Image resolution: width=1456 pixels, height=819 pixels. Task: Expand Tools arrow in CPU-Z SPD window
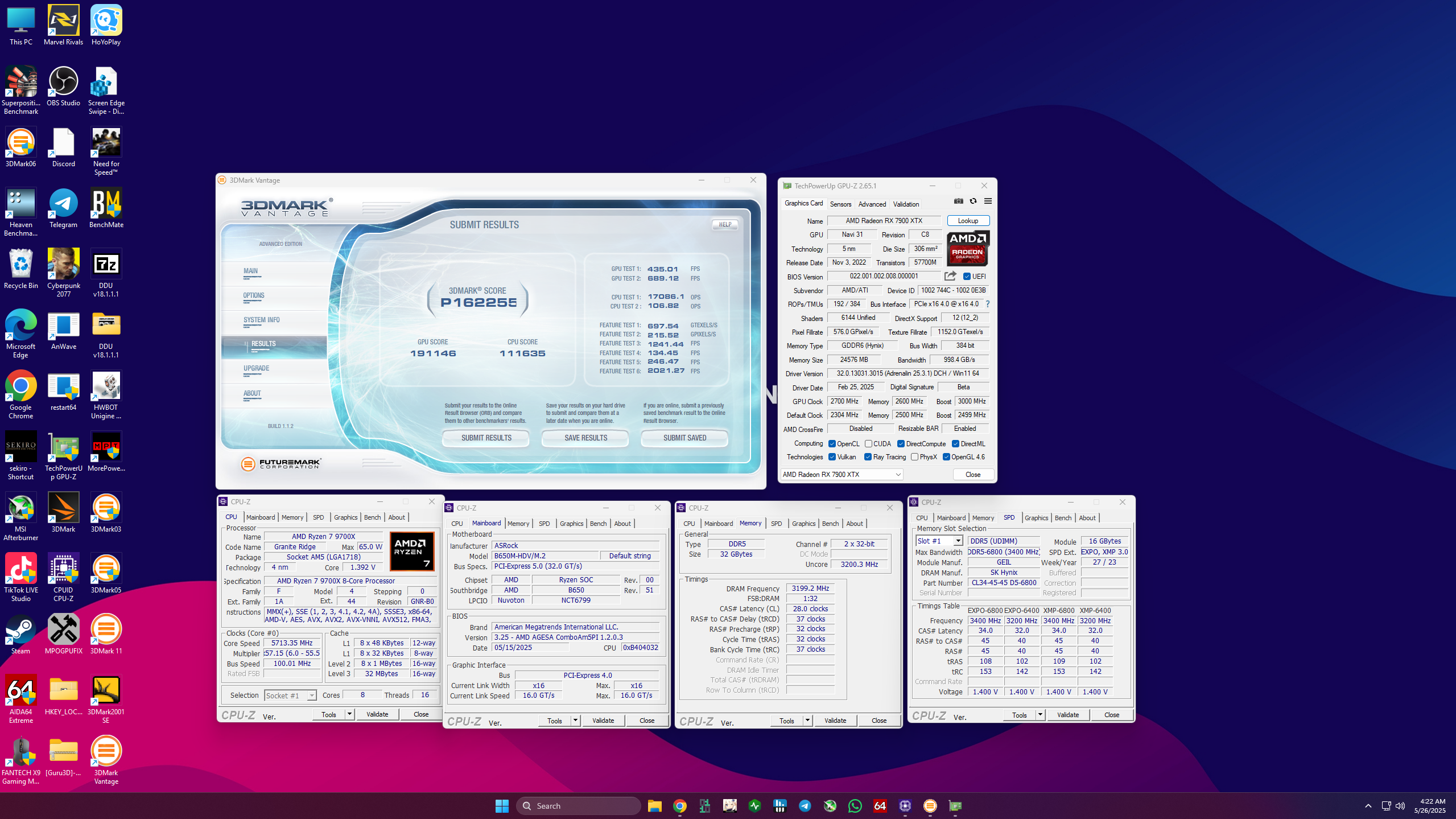tap(1040, 715)
